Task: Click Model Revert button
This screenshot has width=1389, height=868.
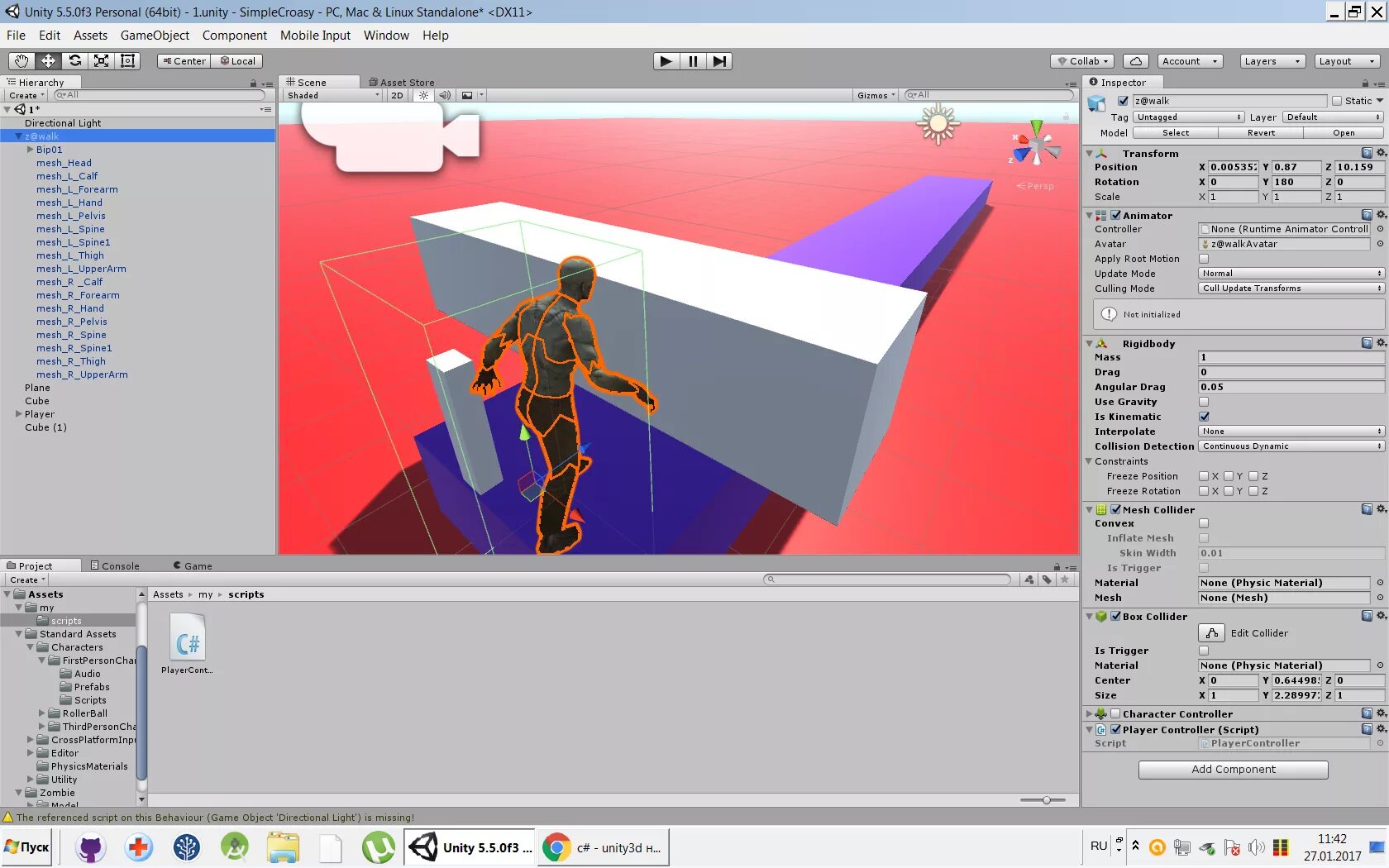Action: [x=1261, y=133]
